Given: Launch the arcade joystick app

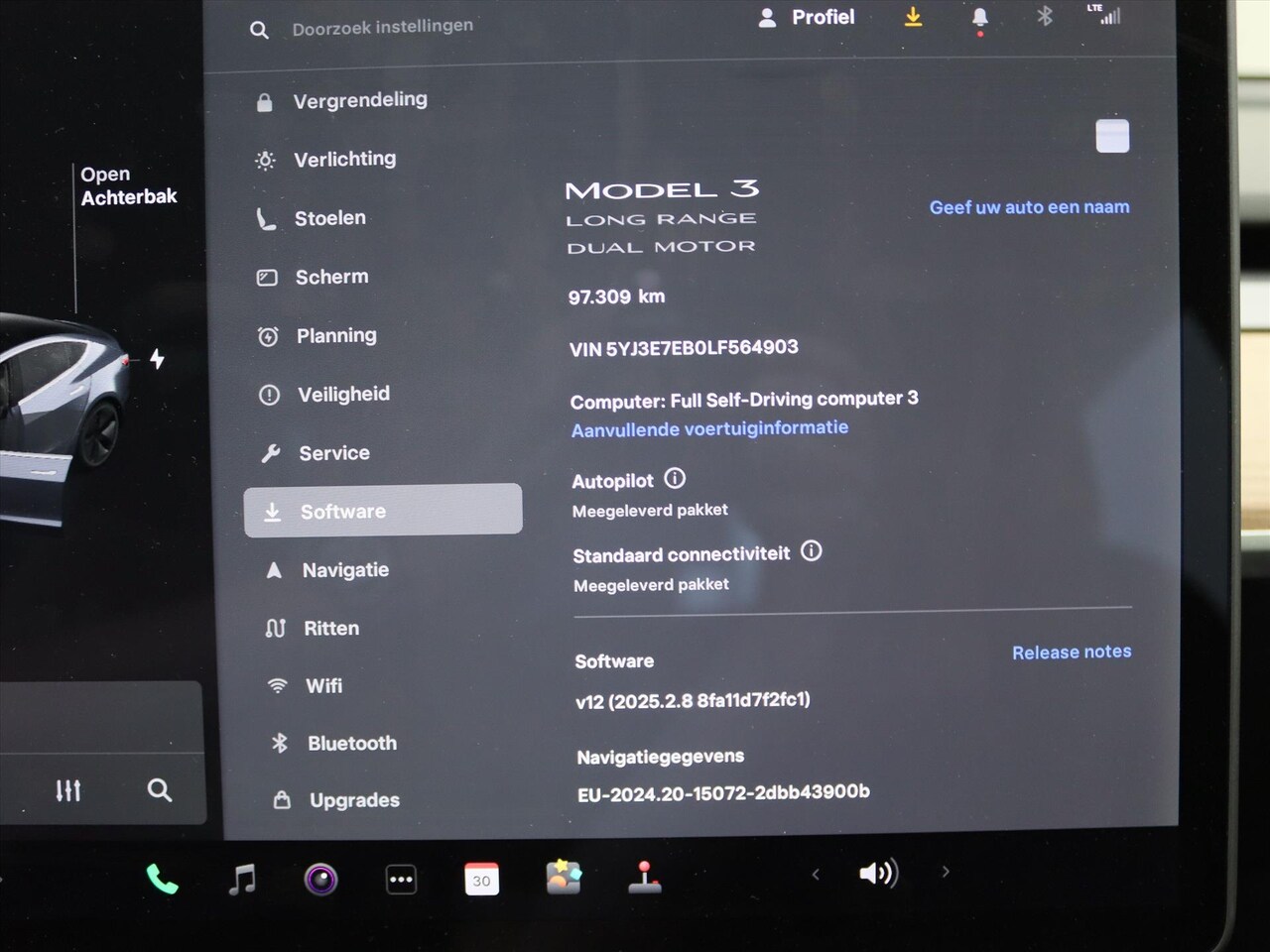Looking at the screenshot, I should click(x=645, y=878).
